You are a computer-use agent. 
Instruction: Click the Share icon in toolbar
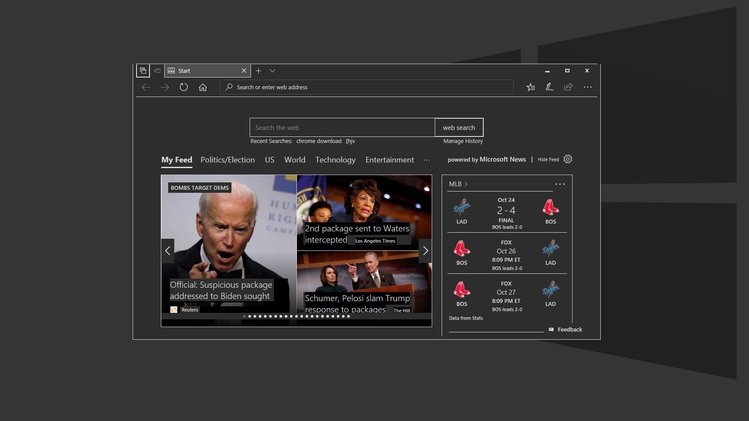pyautogui.click(x=568, y=87)
